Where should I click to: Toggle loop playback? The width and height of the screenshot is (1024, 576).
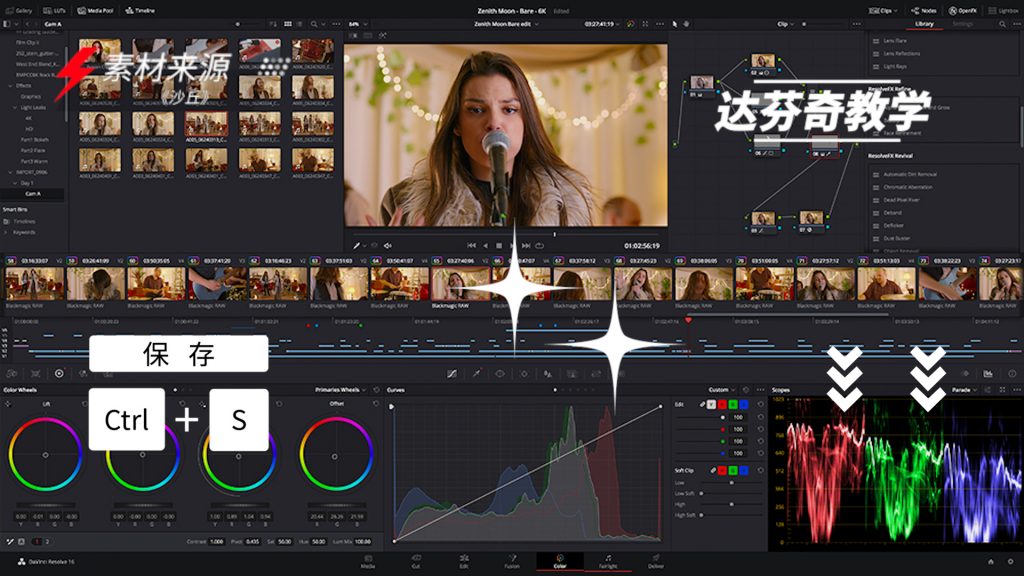tap(539, 246)
